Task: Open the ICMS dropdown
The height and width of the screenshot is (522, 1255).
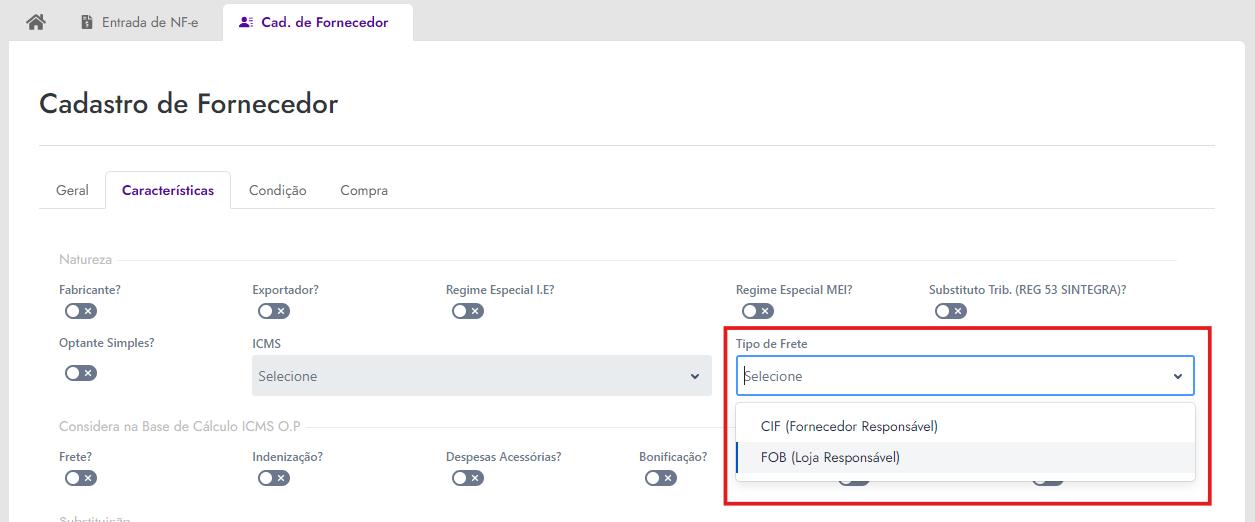Action: click(x=481, y=376)
